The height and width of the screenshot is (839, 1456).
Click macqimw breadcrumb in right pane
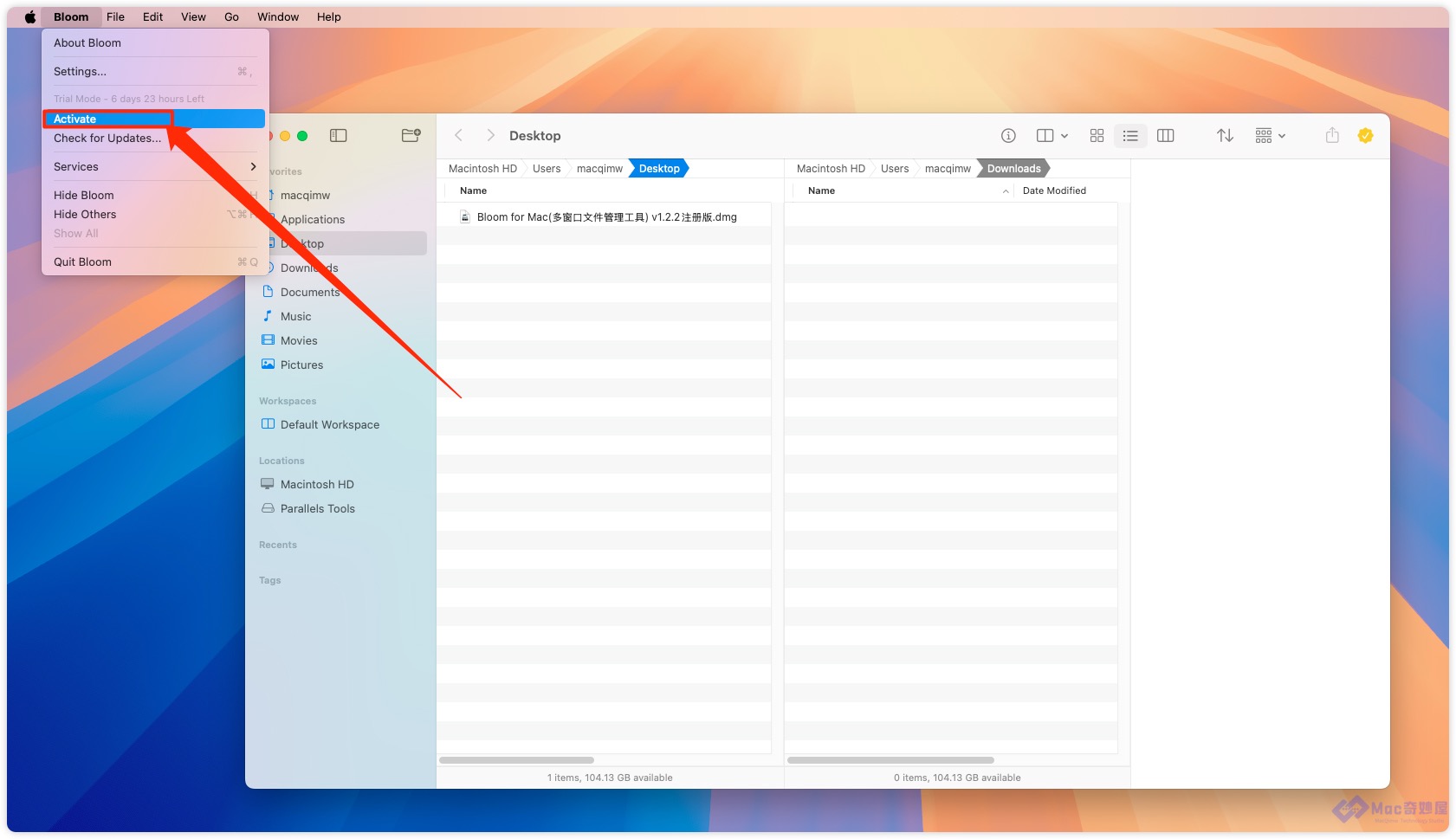(x=948, y=168)
